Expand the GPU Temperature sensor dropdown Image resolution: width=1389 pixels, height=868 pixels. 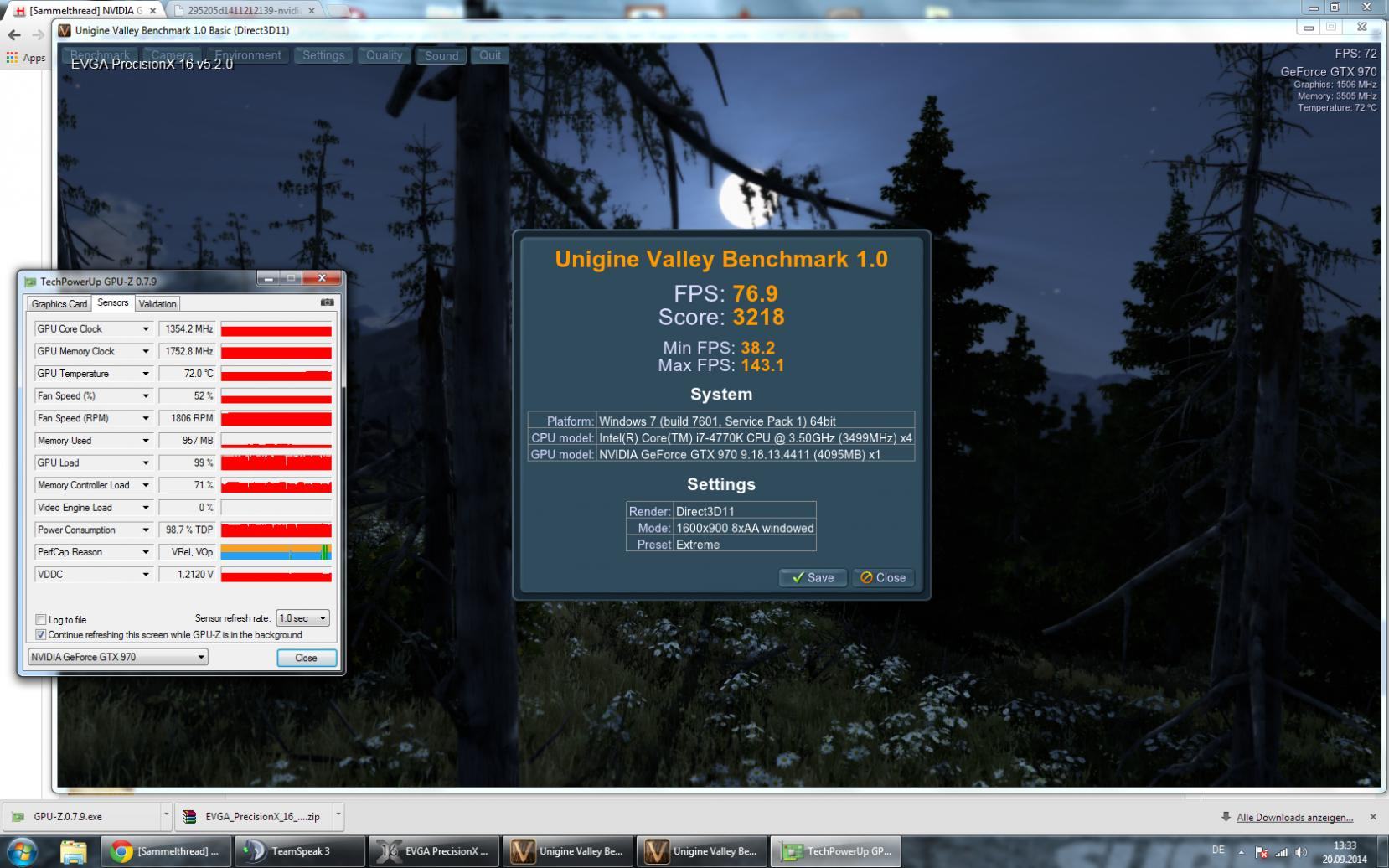coord(146,374)
